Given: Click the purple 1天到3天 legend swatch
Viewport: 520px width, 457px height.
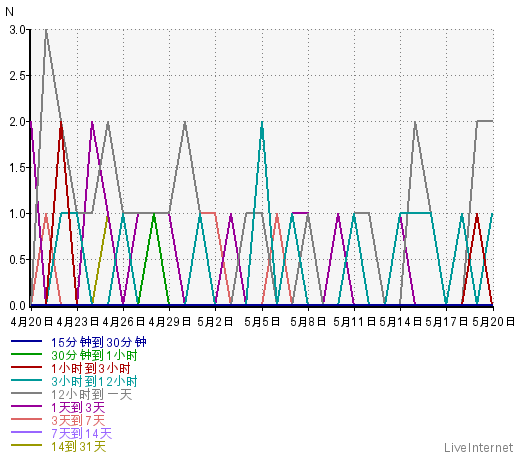Looking at the screenshot, I should point(26,406).
